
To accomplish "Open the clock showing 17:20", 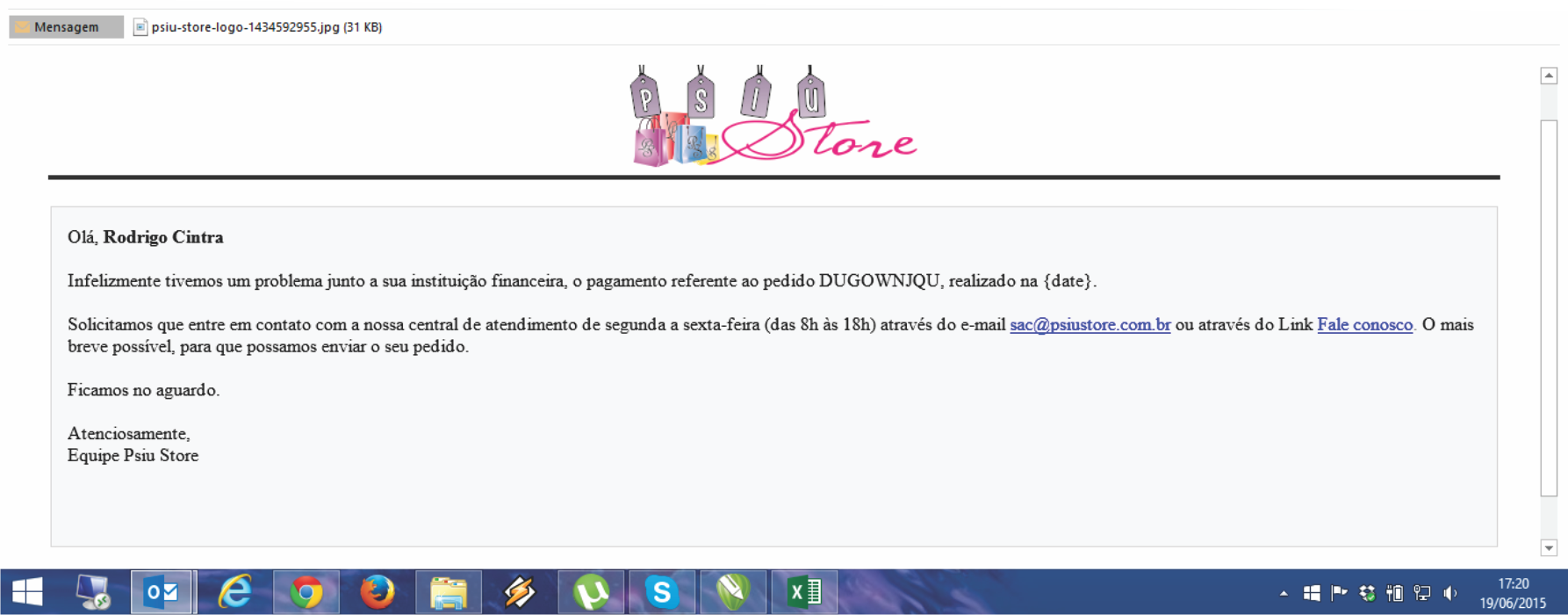I will coord(1513,593).
